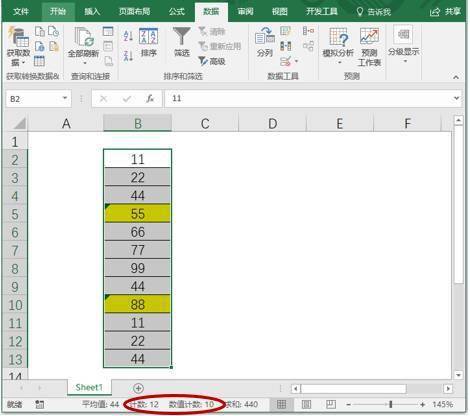The image size is (470, 416).
Task: Open the custom Sort (排序) dialog
Action: click(148, 43)
